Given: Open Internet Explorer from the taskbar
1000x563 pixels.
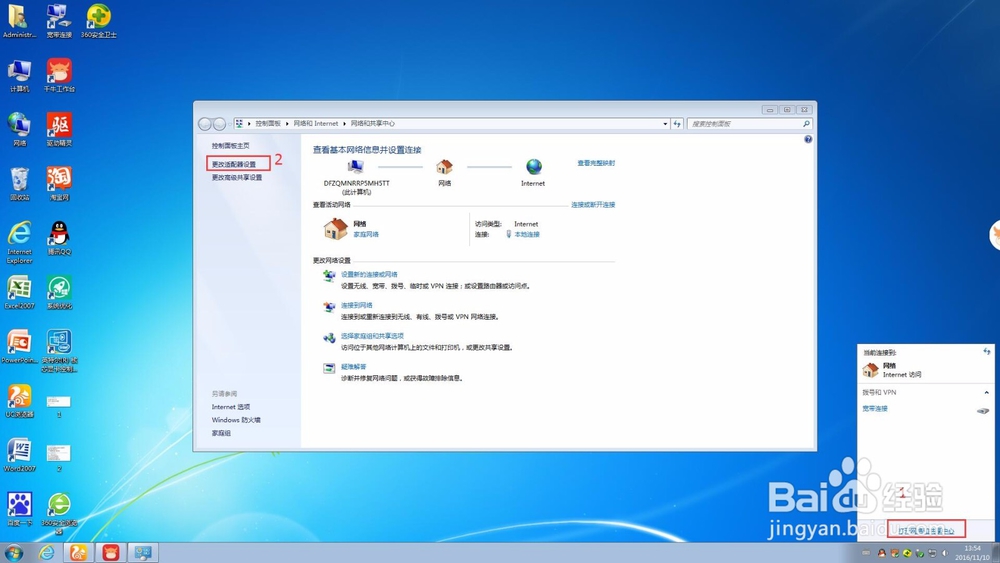Looking at the screenshot, I should click(47, 552).
